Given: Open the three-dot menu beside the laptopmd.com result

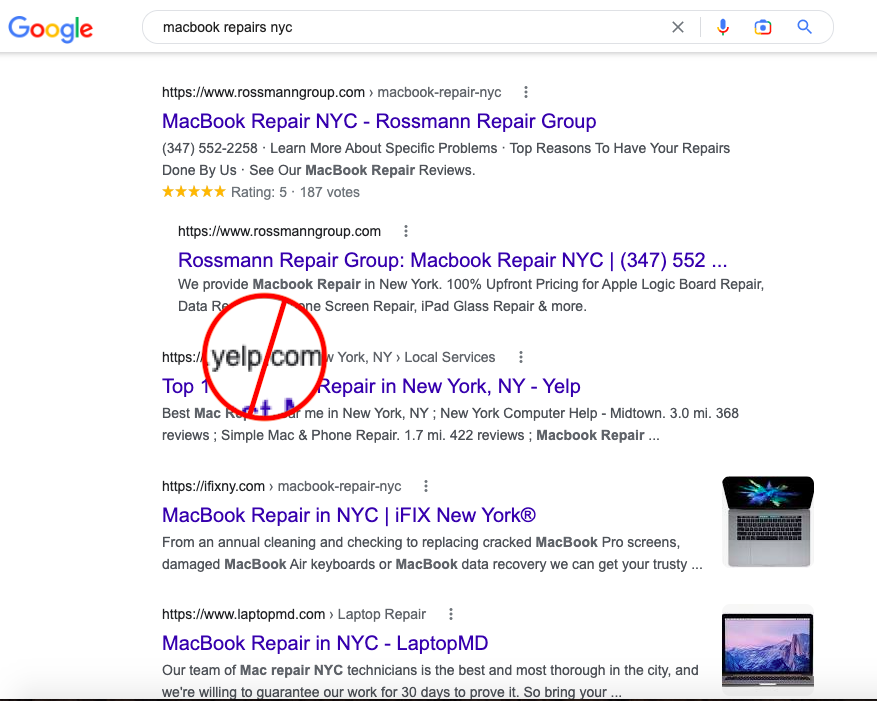Looking at the screenshot, I should (x=451, y=614).
